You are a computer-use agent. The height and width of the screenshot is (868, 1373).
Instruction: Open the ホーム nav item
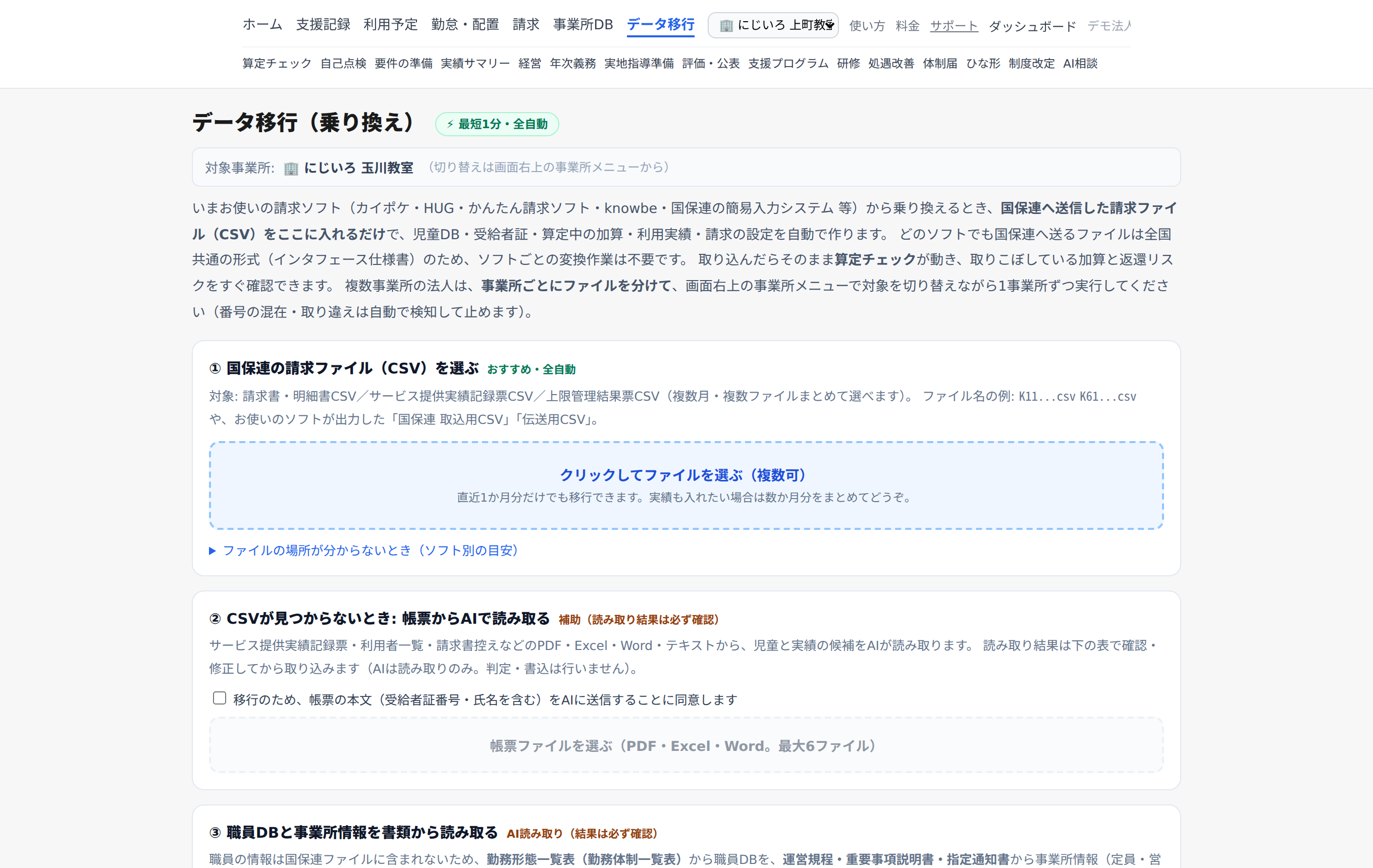[x=262, y=25]
